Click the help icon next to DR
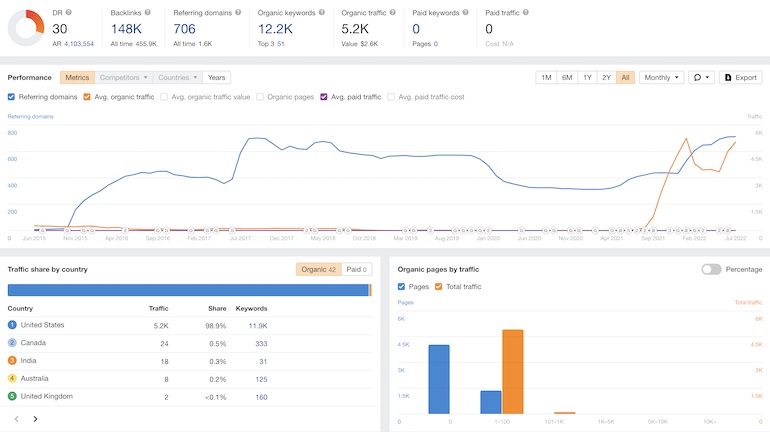770x432 pixels. pos(69,12)
